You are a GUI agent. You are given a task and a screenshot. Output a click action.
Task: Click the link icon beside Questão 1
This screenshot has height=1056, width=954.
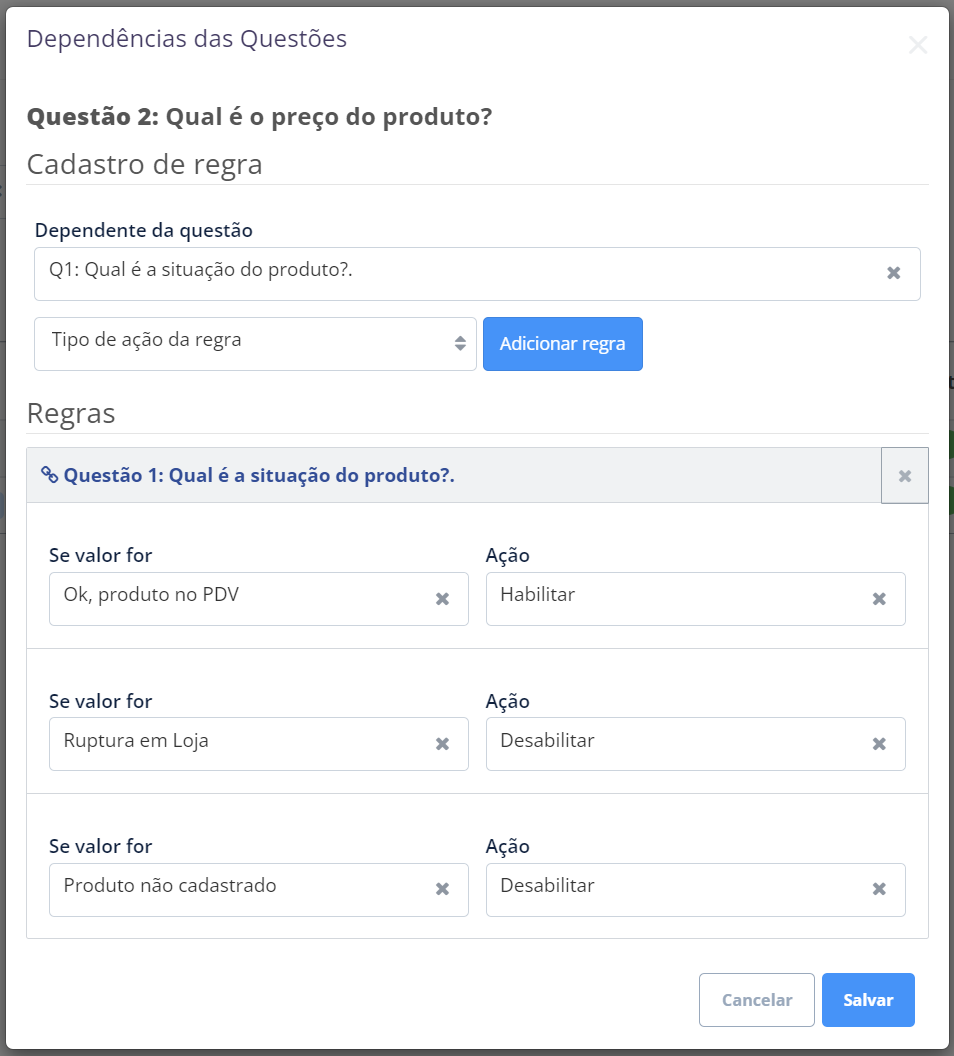(x=49, y=475)
